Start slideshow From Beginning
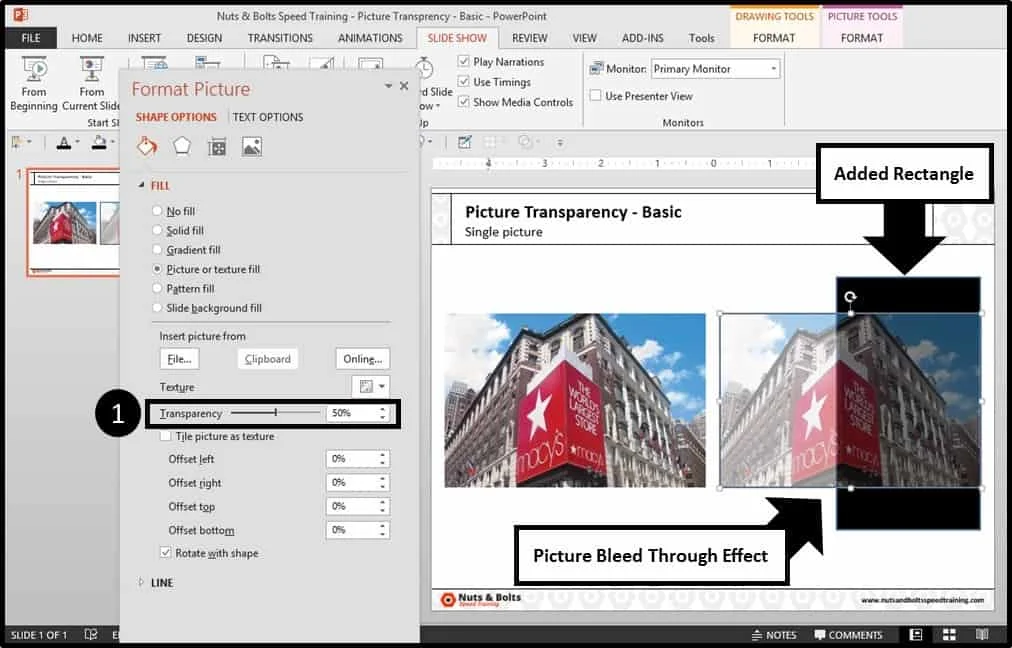This screenshot has height=648, width=1012. pos(34,84)
